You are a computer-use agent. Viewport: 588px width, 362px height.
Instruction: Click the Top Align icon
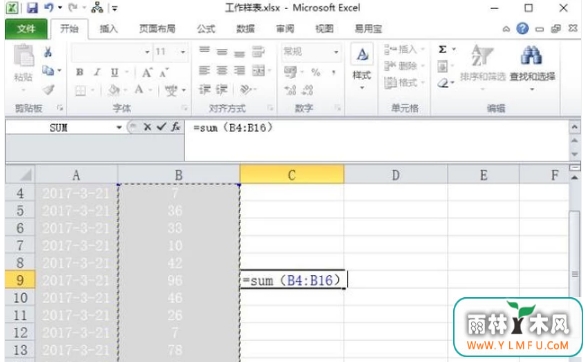[204, 51]
